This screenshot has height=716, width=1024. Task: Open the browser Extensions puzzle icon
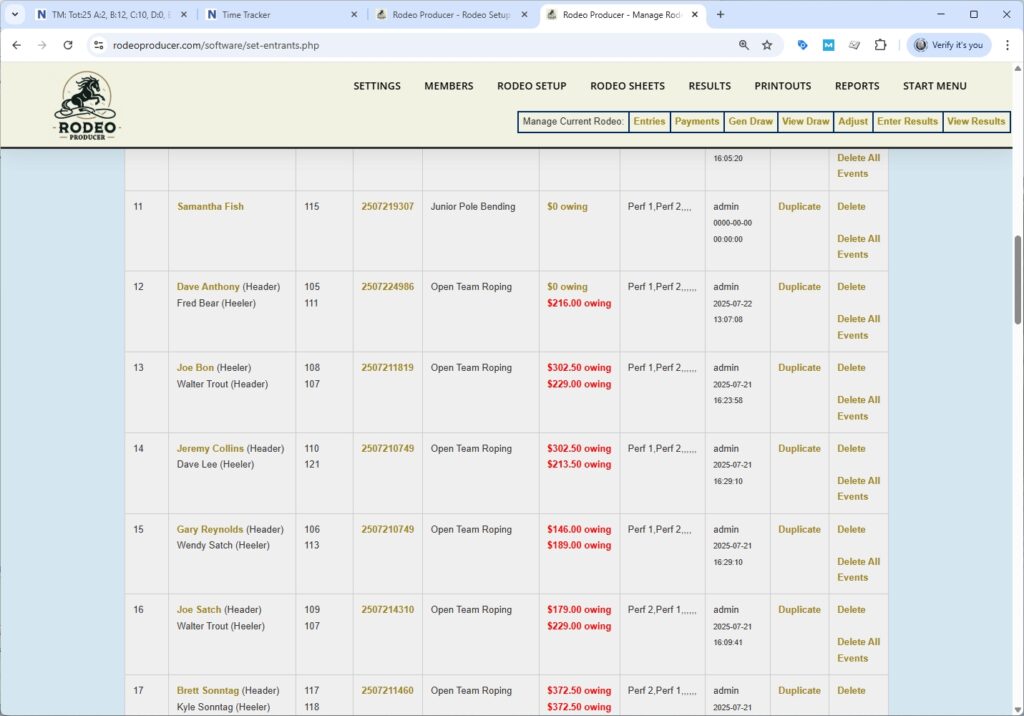click(880, 45)
